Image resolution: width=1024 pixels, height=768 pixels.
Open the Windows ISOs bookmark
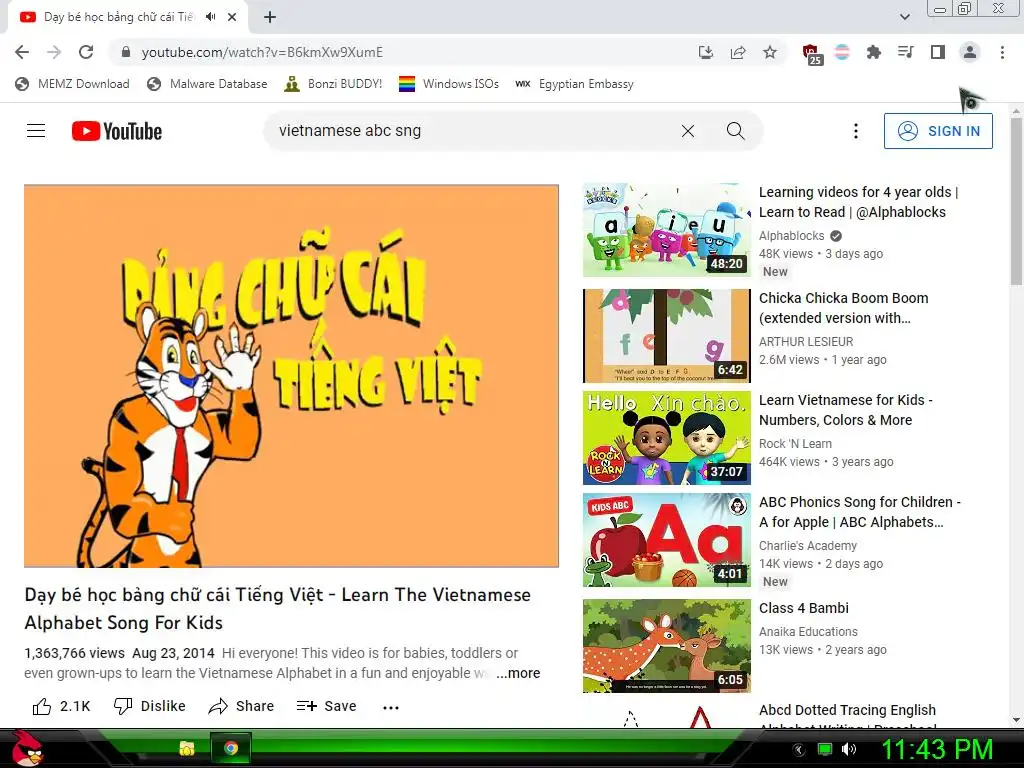(x=449, y=84)
